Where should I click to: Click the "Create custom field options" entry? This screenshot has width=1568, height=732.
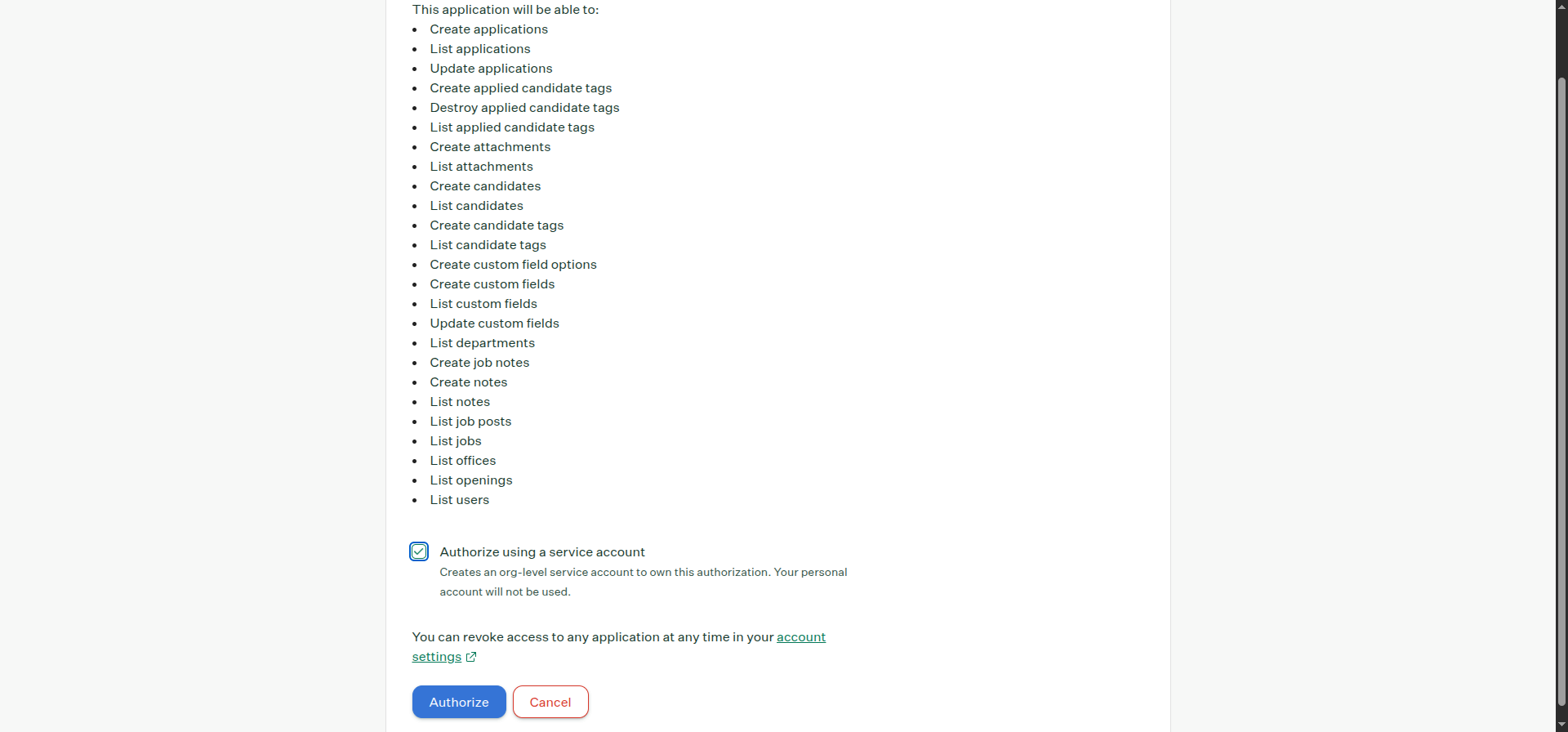pyautogui.click(x=513, y=265)
